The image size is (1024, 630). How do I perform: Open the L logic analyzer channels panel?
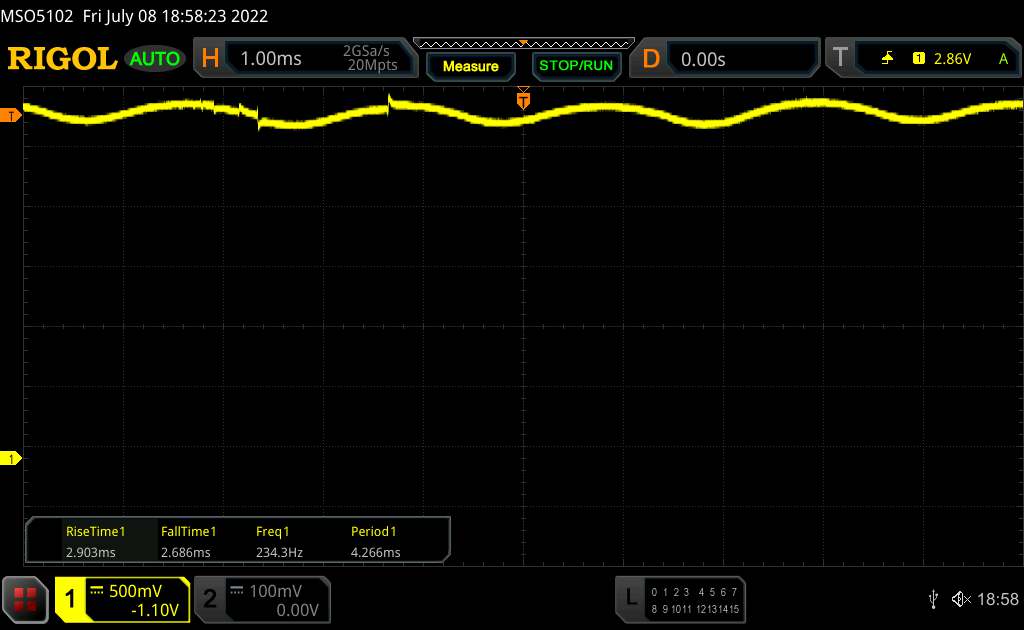[630, 598]
